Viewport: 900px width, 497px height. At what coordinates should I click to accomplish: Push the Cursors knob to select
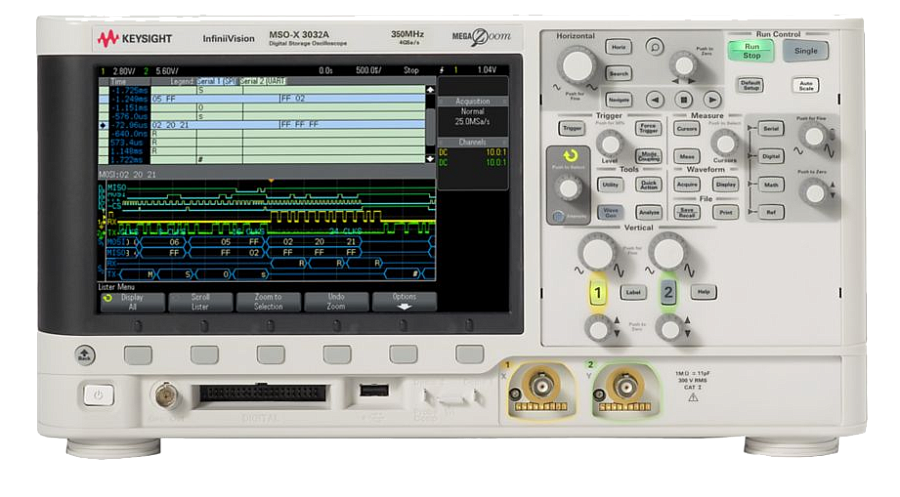[x=725, y=143]
